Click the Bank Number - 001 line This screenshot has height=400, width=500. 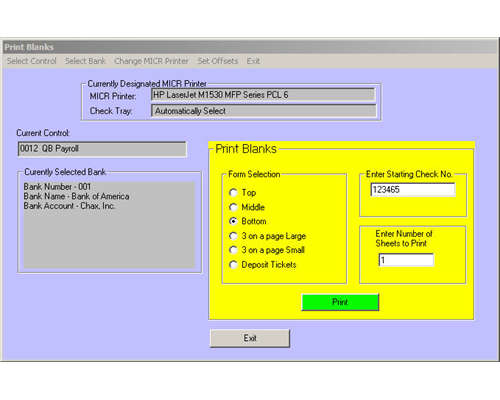coord(57,187)
